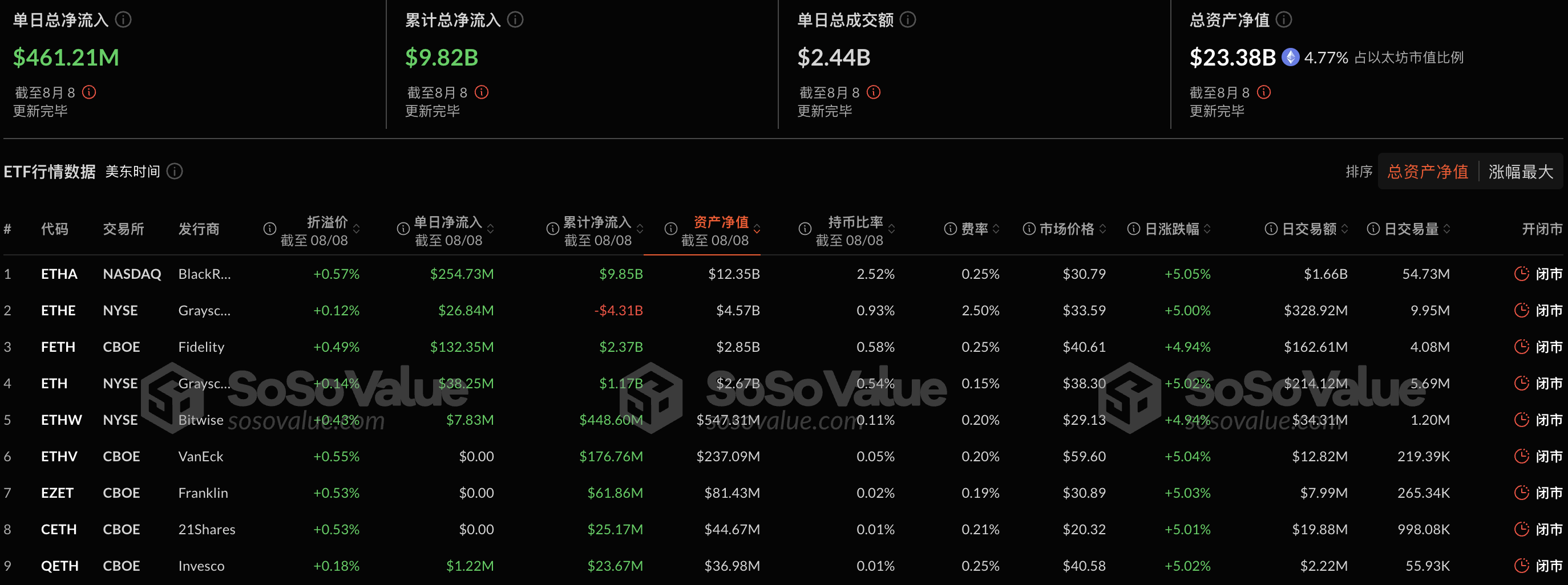The height and width of the screenshot is (585, 1568).
Task: Sort by 累计净流入 column arrows
Action: click(x=640, y=229)
